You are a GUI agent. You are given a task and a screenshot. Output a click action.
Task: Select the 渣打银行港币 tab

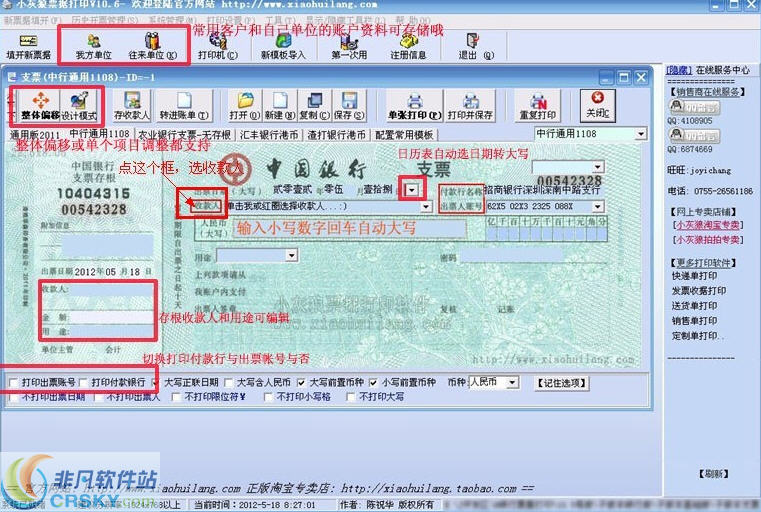click(x=336, y=135)
